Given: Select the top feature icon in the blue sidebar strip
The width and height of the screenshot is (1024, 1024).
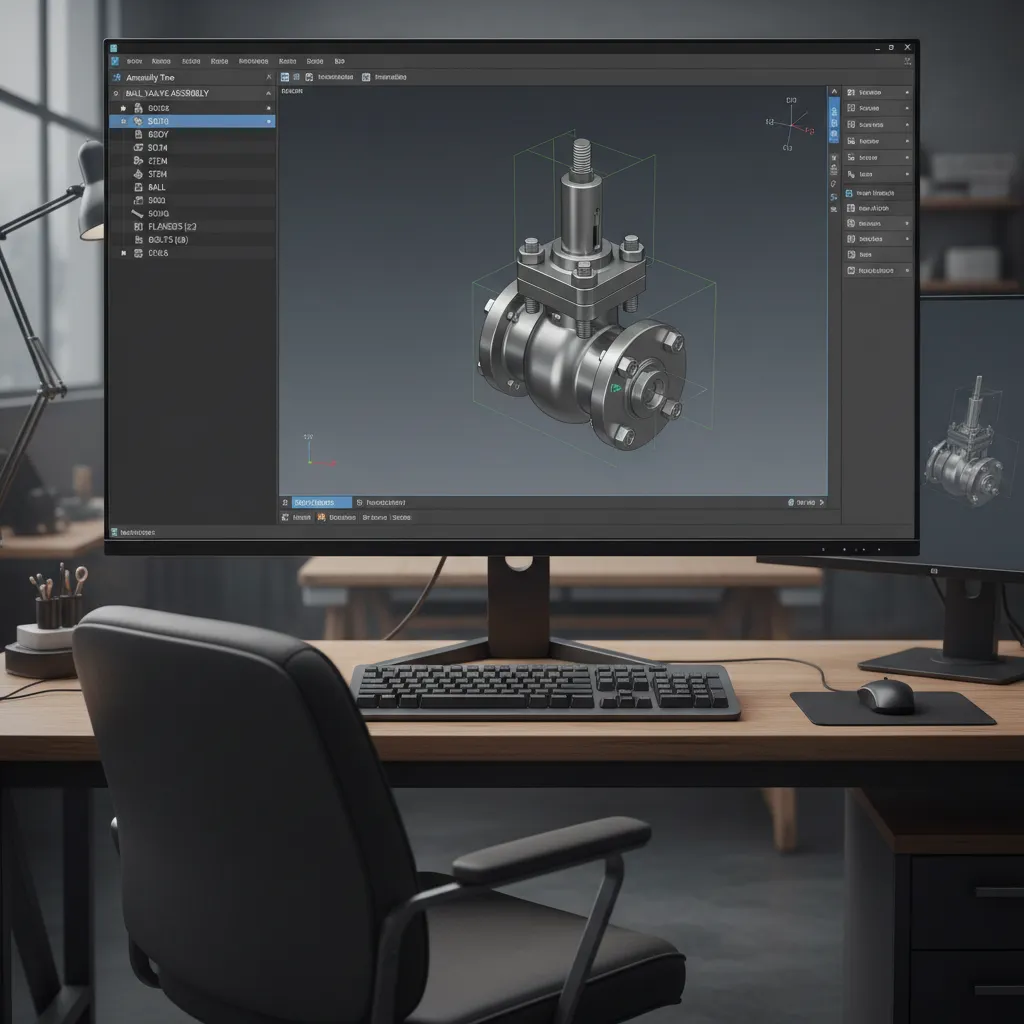Looking at the screenshot, I should 834,110.
